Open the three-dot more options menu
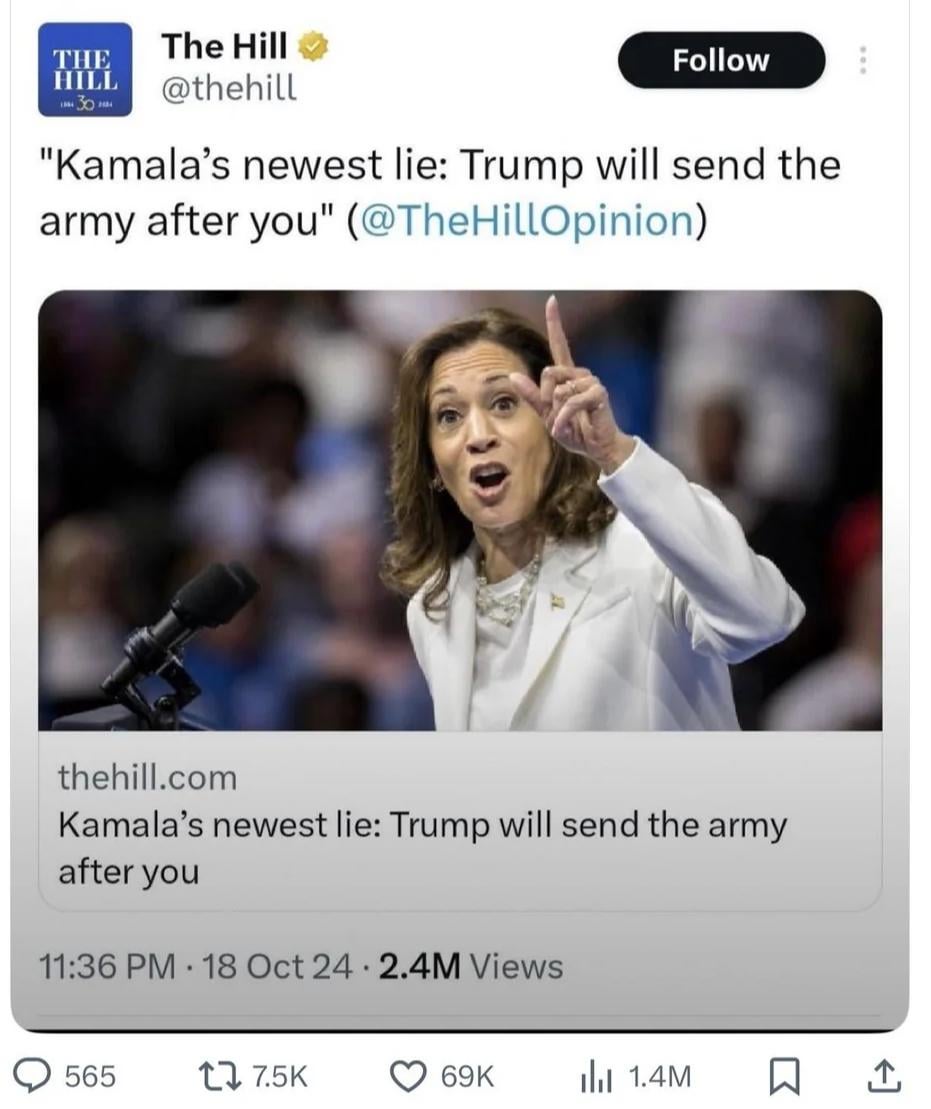Viewport: 931px width, 1109px height. [x=862, y=60]
